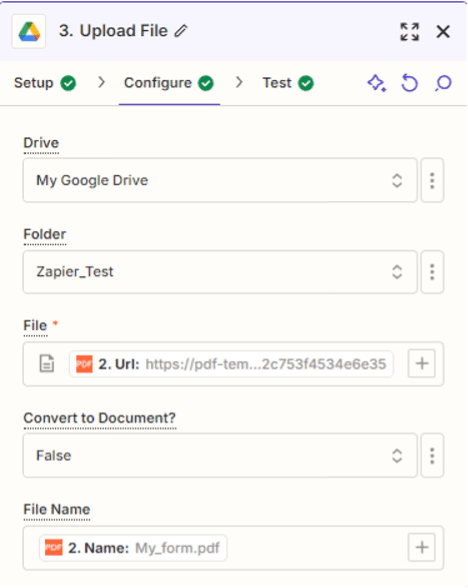468x588 pixels.
Task: Click the File field label
Action: coord(35,326)
